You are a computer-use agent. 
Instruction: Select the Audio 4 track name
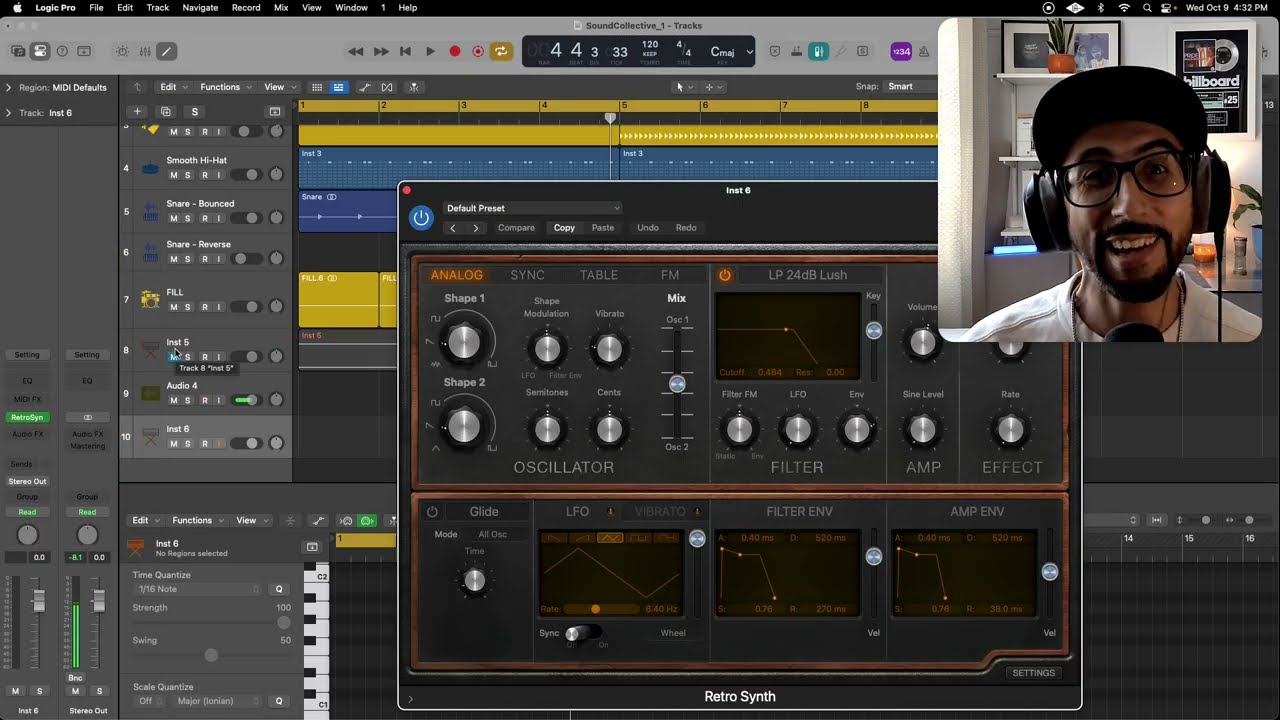click(x=182, y=386)
